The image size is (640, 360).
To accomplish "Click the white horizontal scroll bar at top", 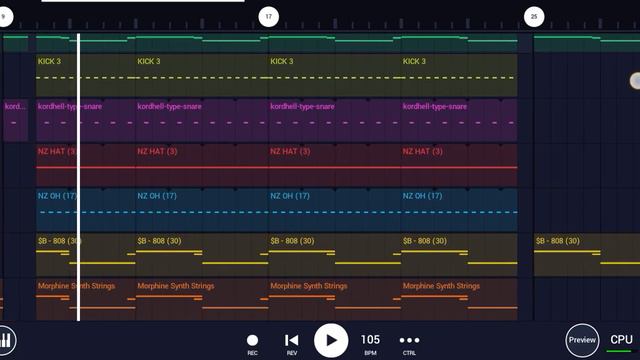I will [x=143, y=1].
